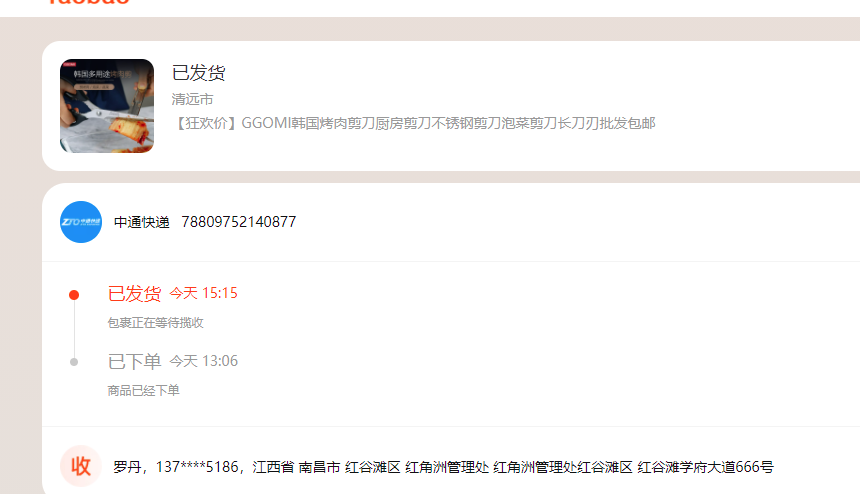The height and width of the screenshot is (494, 860).
Task: Click the 今天 15:15 shipment timestamp
Action: tap(203, 293)
